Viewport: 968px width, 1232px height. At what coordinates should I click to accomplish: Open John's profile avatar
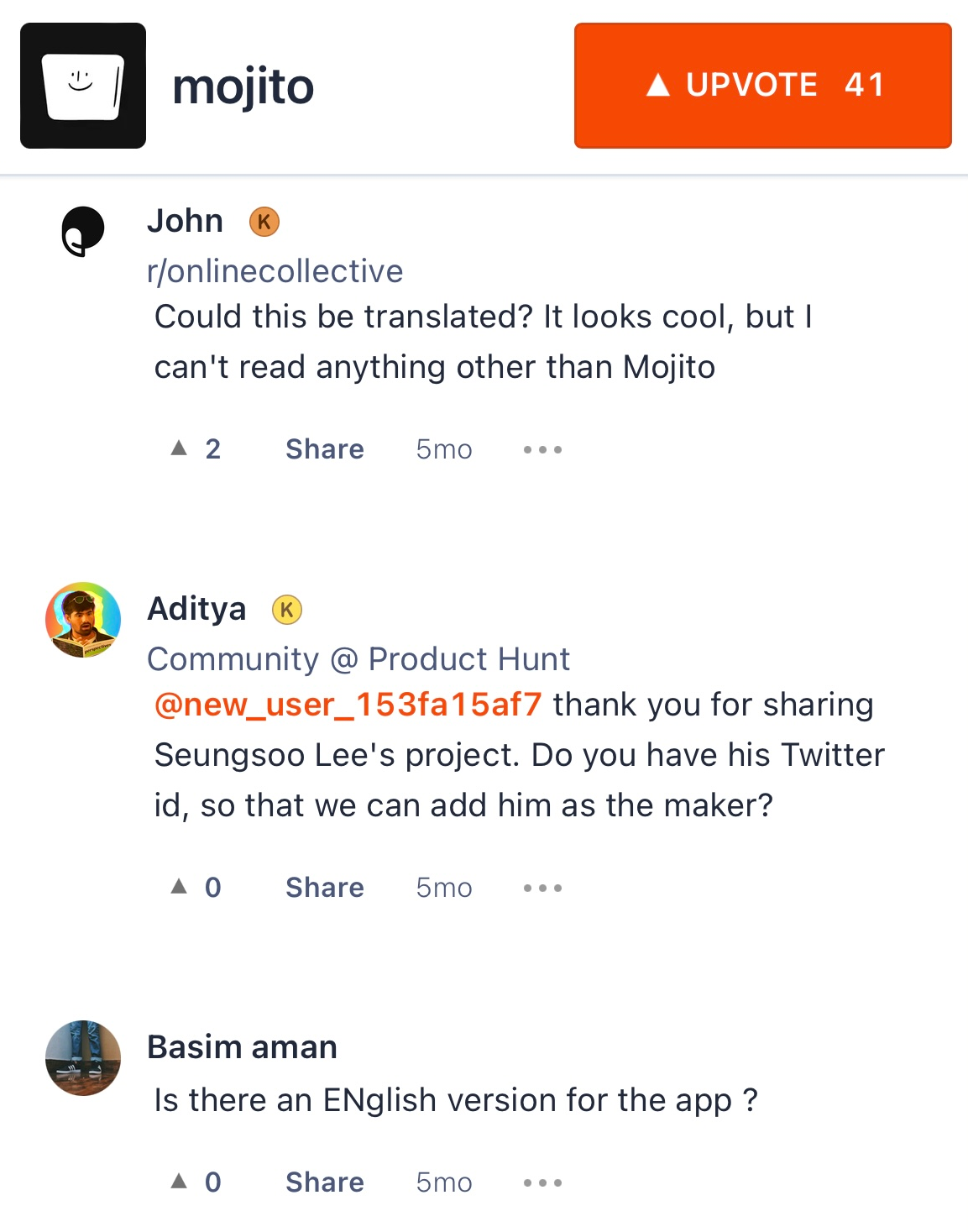pos(83,231)
